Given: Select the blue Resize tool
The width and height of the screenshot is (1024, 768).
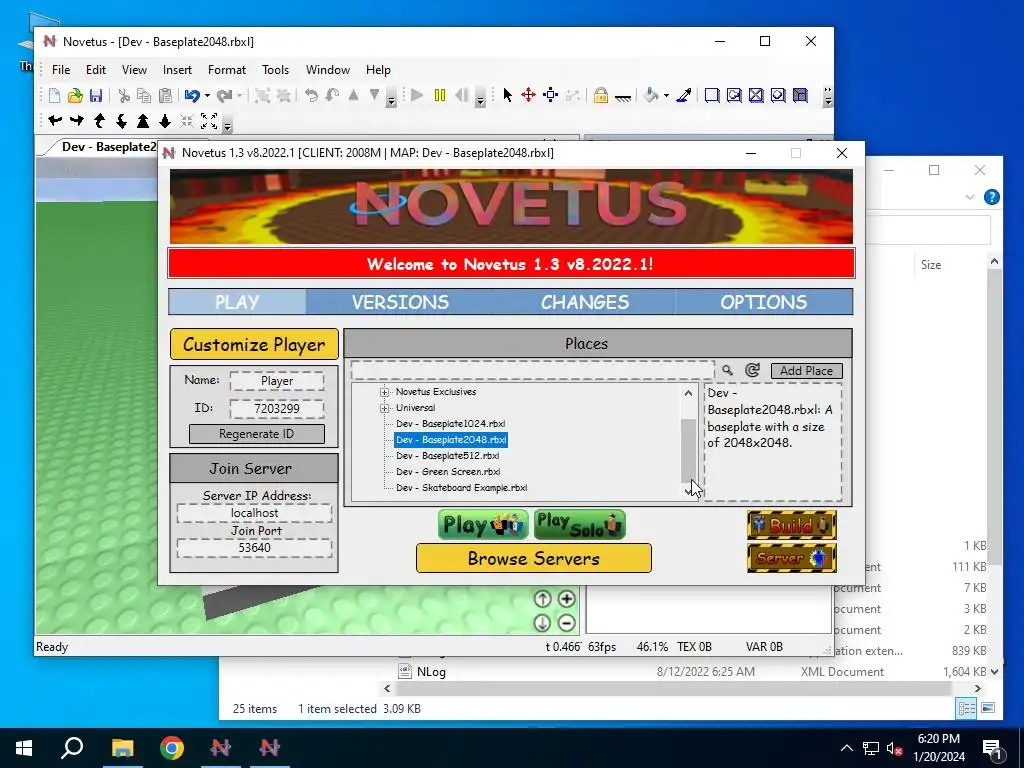Looking at the screenshot, I should point(551,95).
